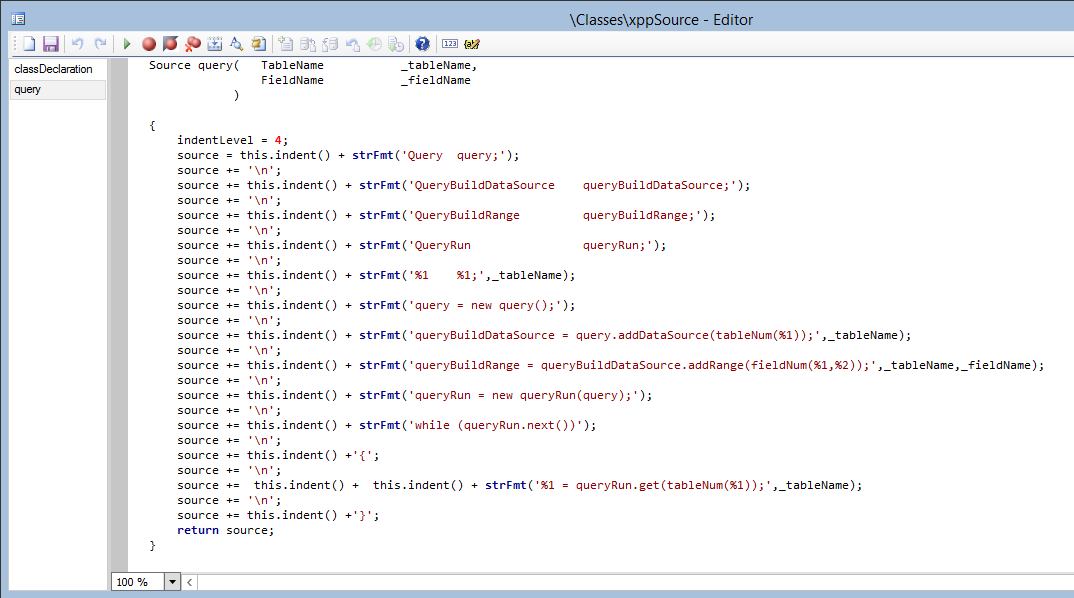
Task: Undo the last edit
Action: pyautogui.click(x=77, y=44)
